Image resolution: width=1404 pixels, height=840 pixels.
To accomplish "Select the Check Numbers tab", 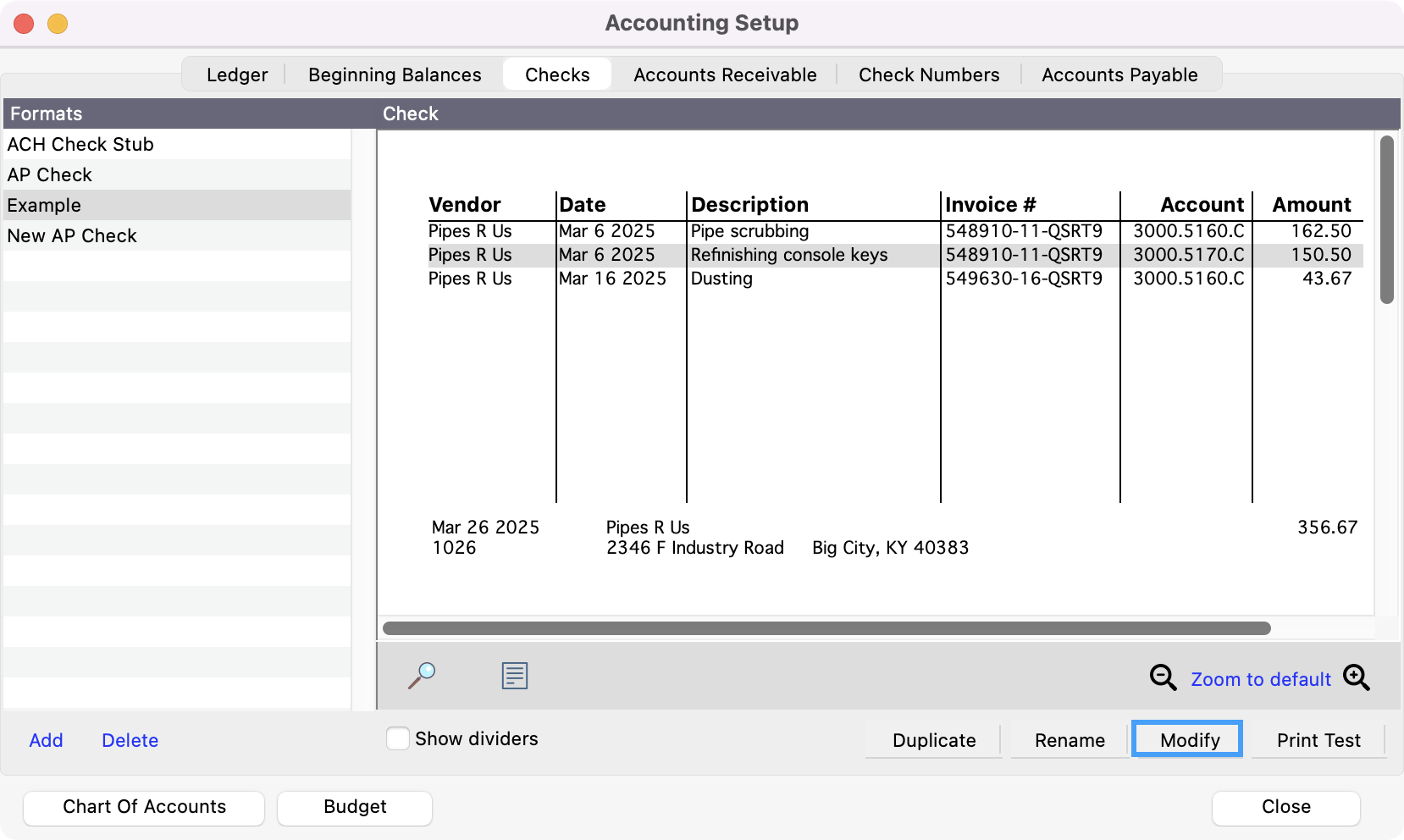I will [929, 75].
